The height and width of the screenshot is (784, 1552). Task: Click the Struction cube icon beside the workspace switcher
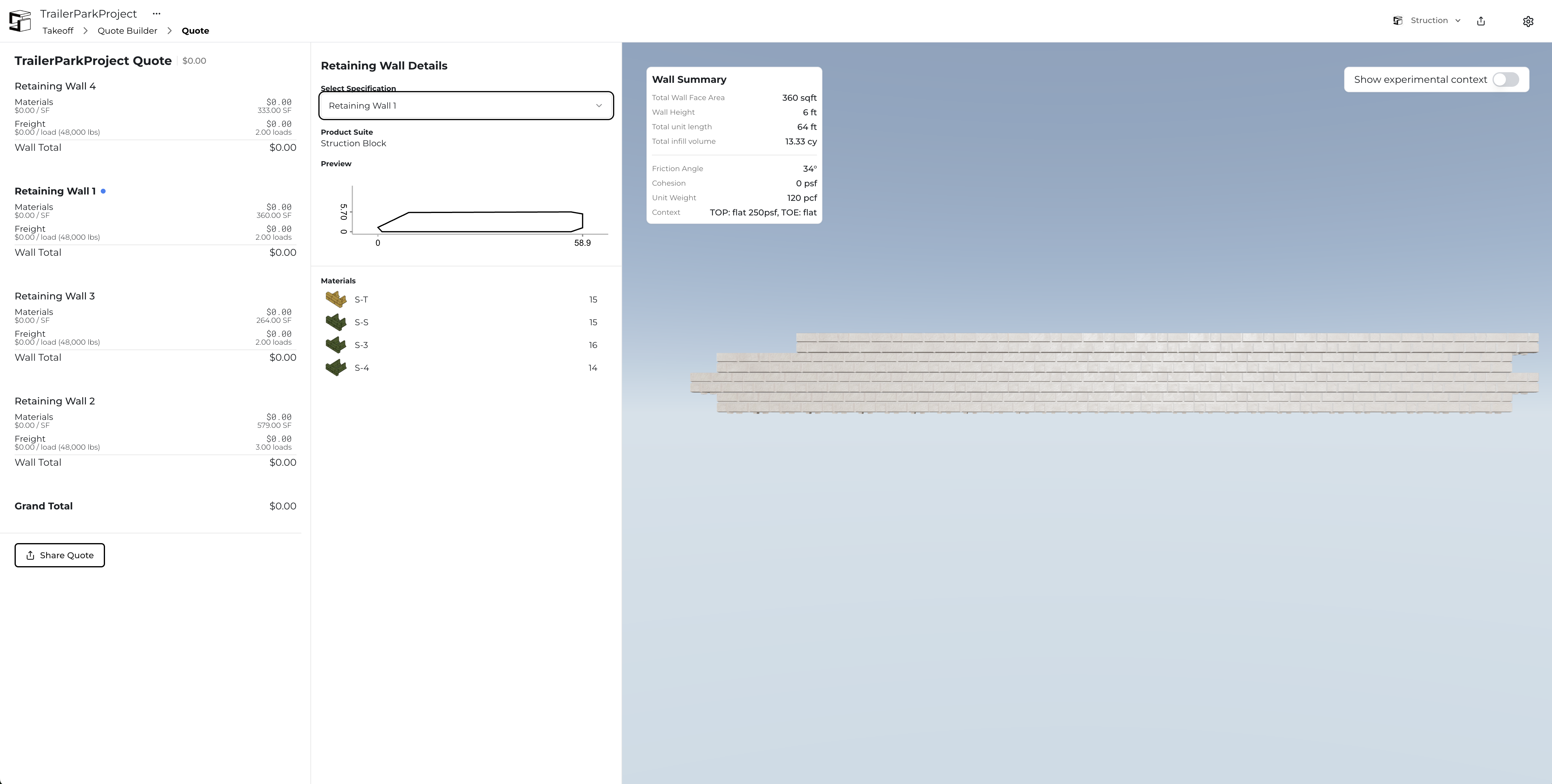tap(1398, 20)
